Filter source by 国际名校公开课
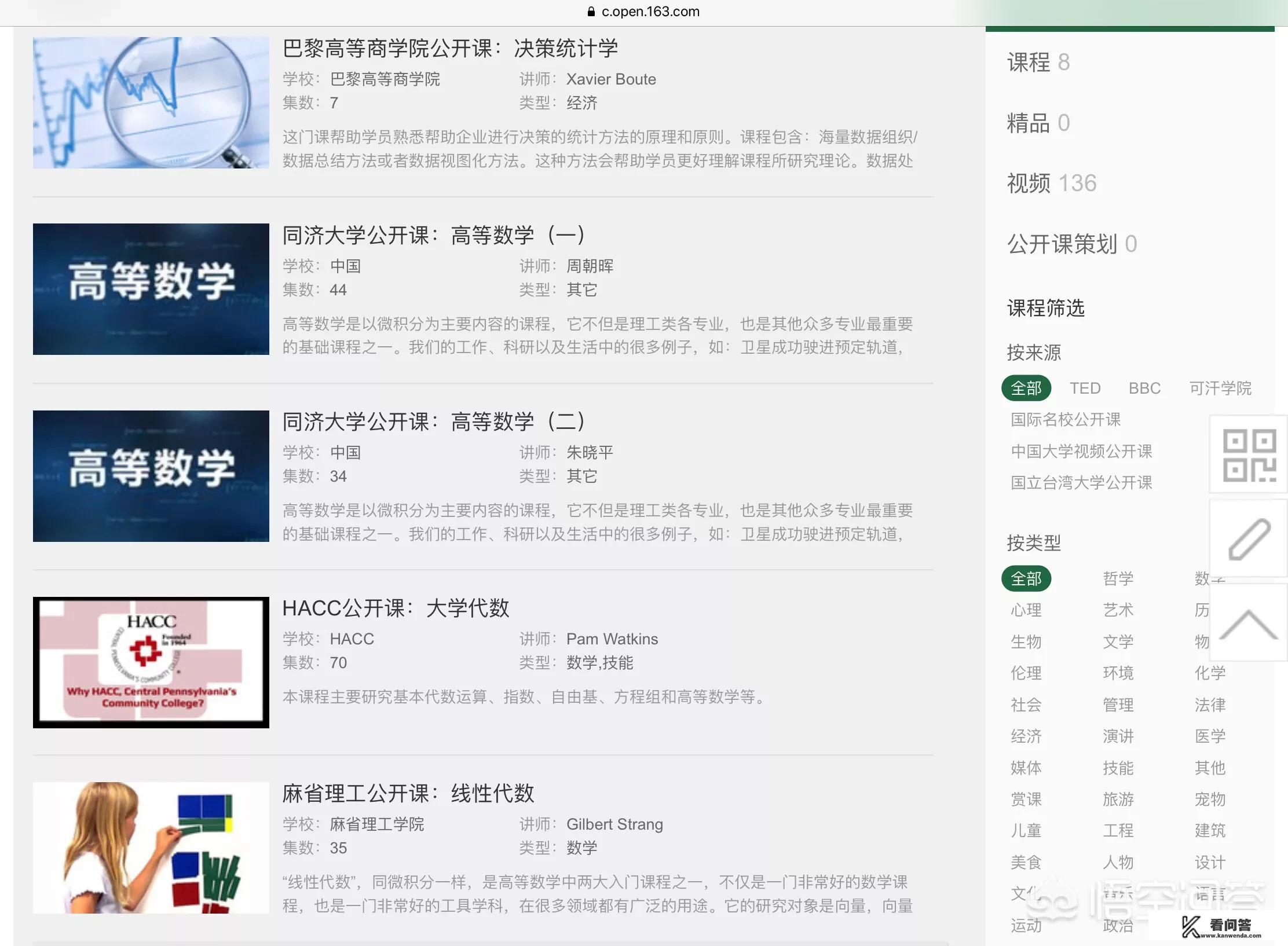 coord(1066,419)
